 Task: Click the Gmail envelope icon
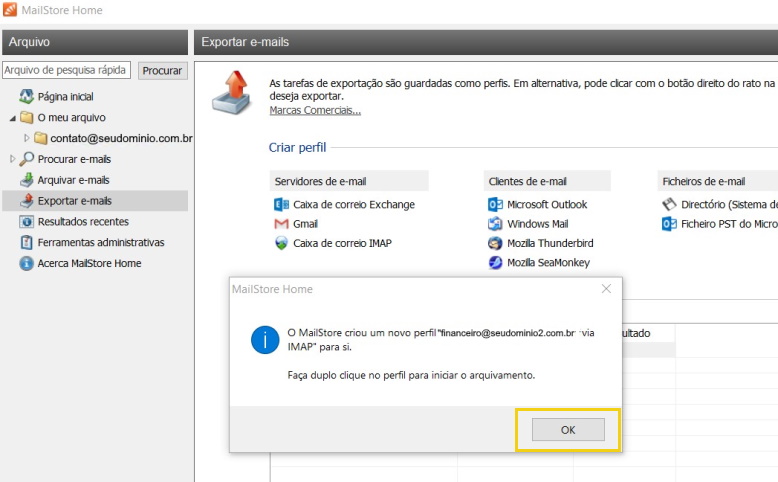[x=281, y=224]
